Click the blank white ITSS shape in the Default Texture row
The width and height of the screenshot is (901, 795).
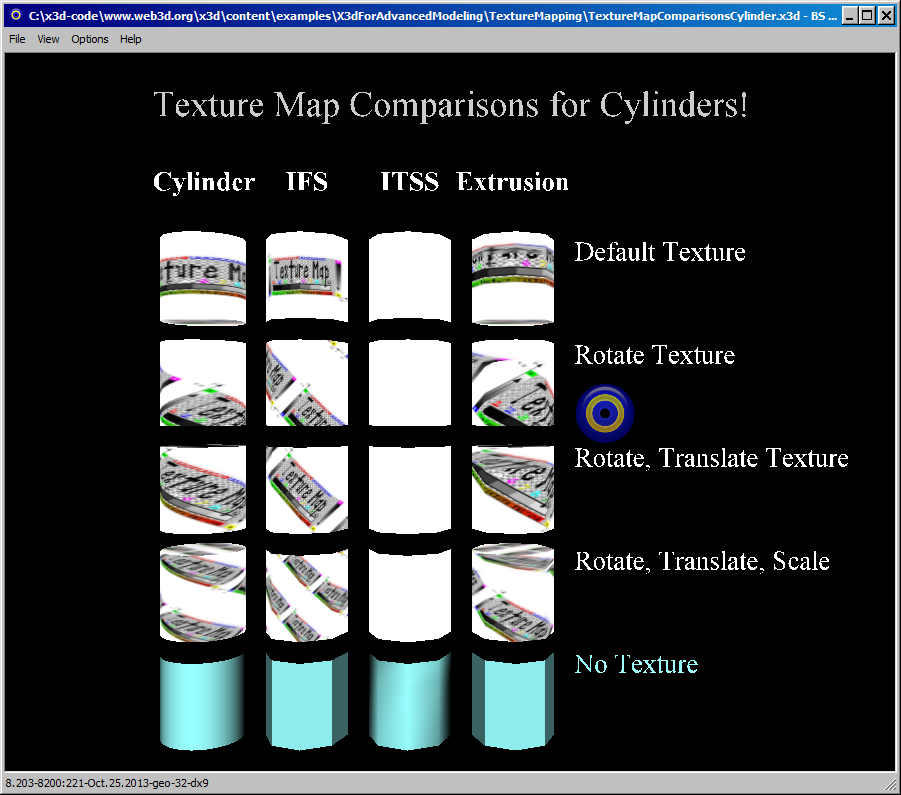tap(410, 277)
